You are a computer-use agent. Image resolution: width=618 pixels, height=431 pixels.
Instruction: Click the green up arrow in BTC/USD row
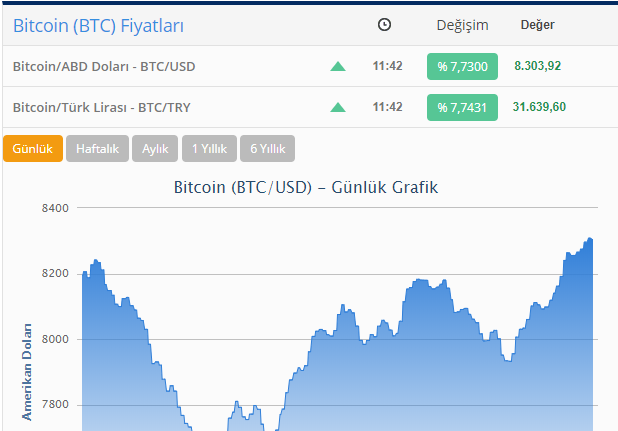pyautogui.click(x=338, y=66)
